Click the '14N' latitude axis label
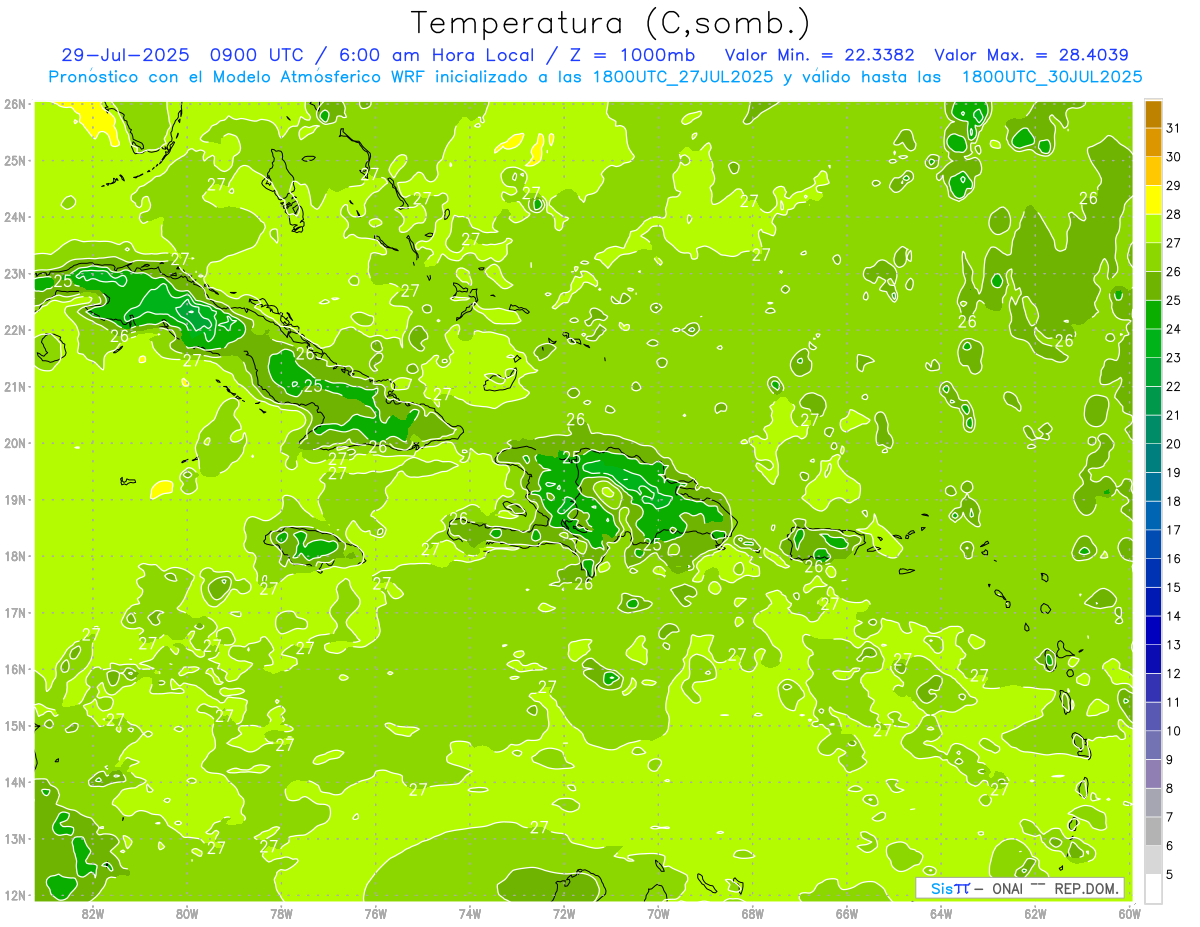 (14, 782)
